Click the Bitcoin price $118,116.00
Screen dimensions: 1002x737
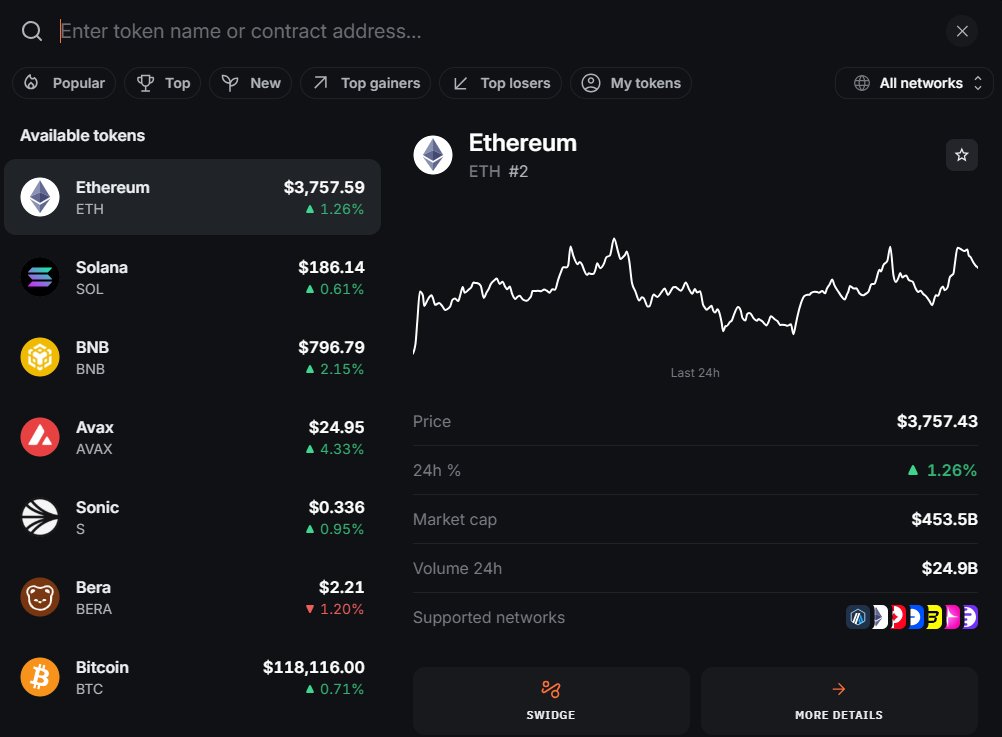pos(314,667)
